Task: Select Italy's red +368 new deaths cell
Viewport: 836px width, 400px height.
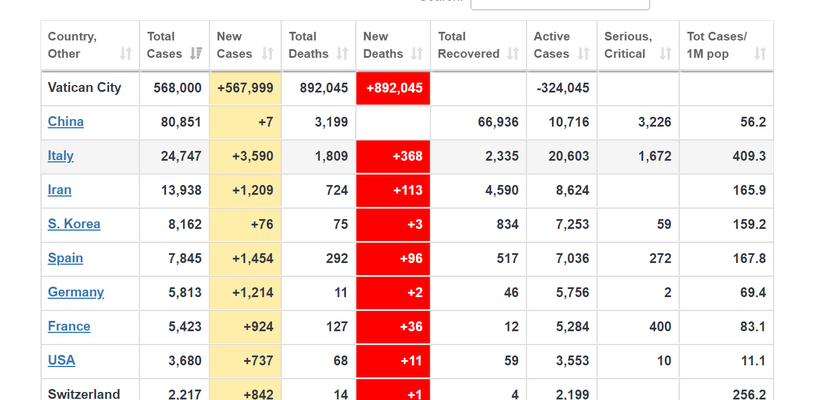Action: 393,156
